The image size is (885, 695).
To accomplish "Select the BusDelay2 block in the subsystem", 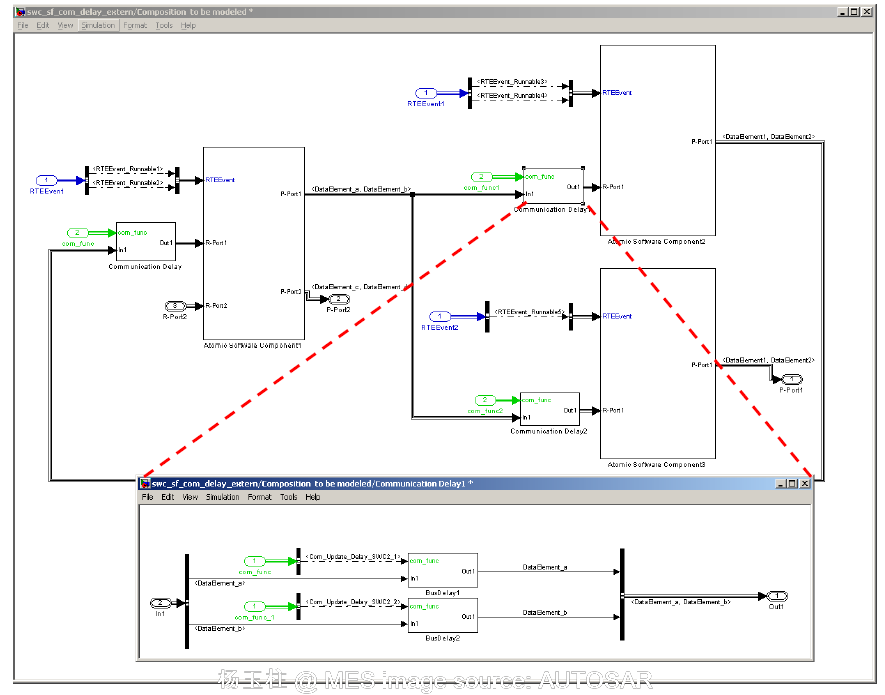I will tap(443, 614).
